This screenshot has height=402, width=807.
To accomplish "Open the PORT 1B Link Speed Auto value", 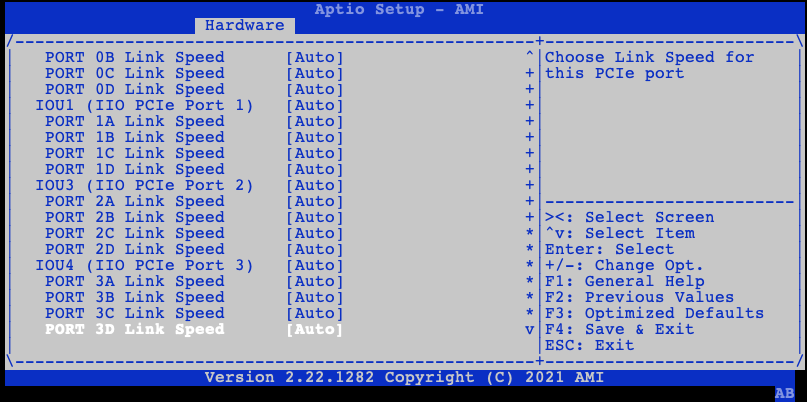I will tap(314, 137).
